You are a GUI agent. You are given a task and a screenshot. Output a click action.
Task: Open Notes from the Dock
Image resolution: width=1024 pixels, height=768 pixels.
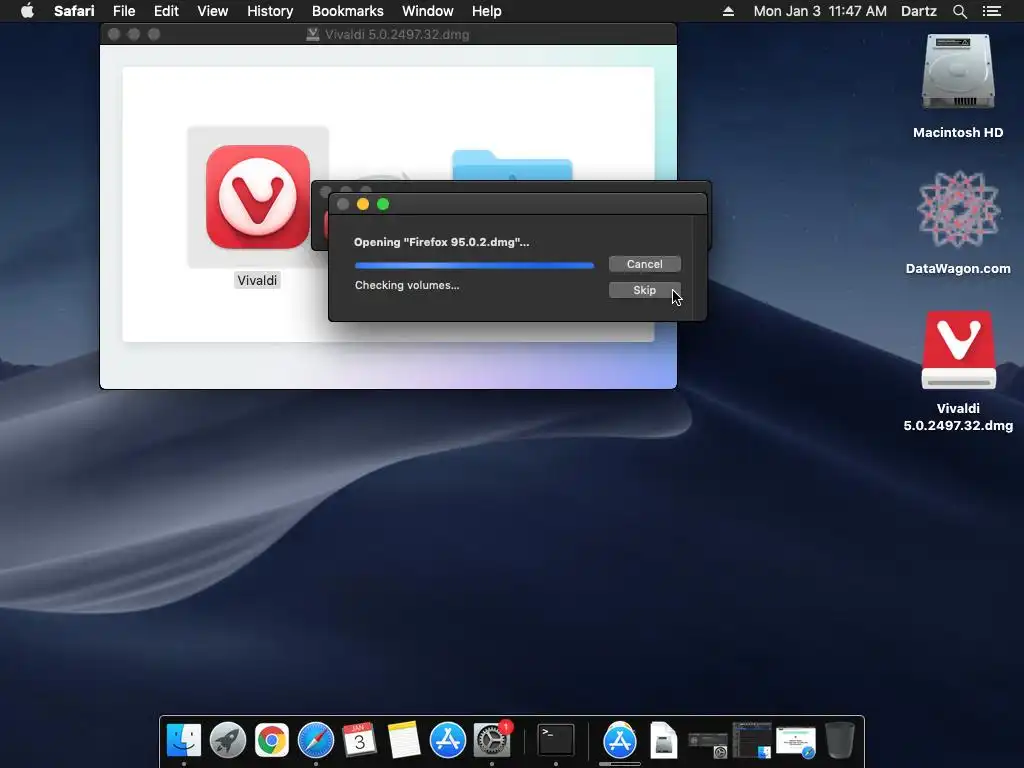point(404,740)
